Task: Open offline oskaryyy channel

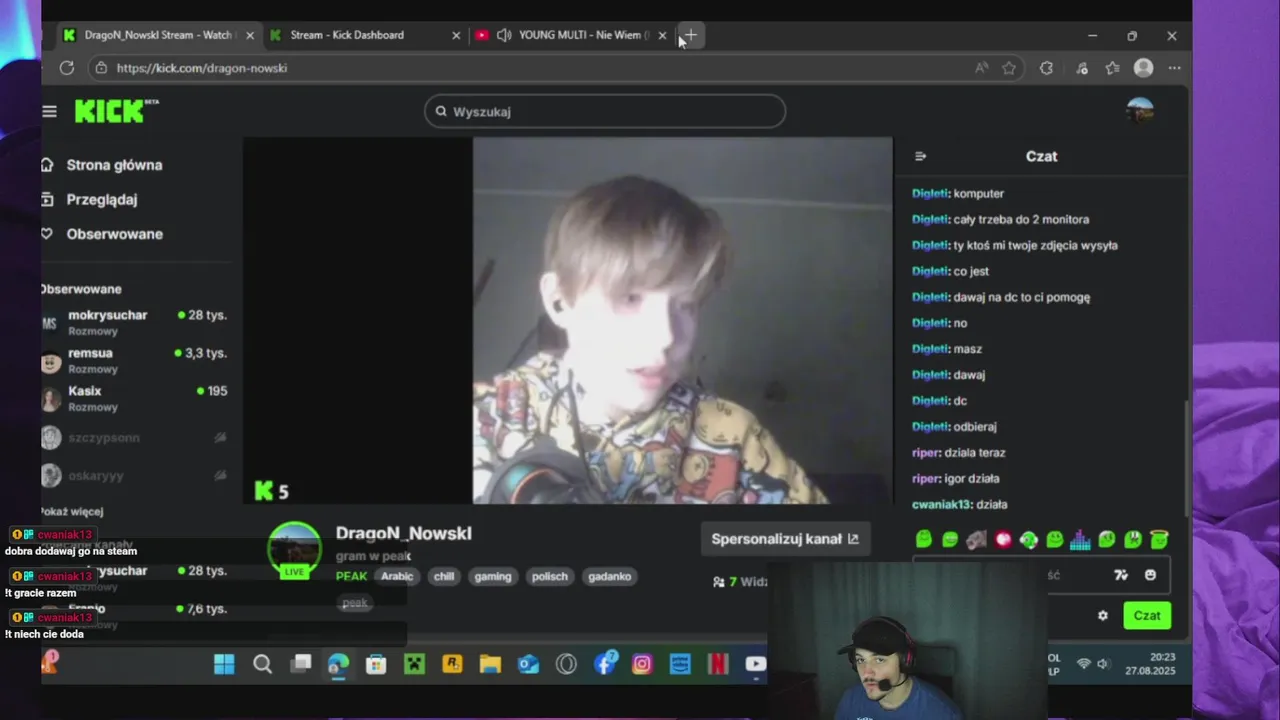Action: (x=135, y=475)
